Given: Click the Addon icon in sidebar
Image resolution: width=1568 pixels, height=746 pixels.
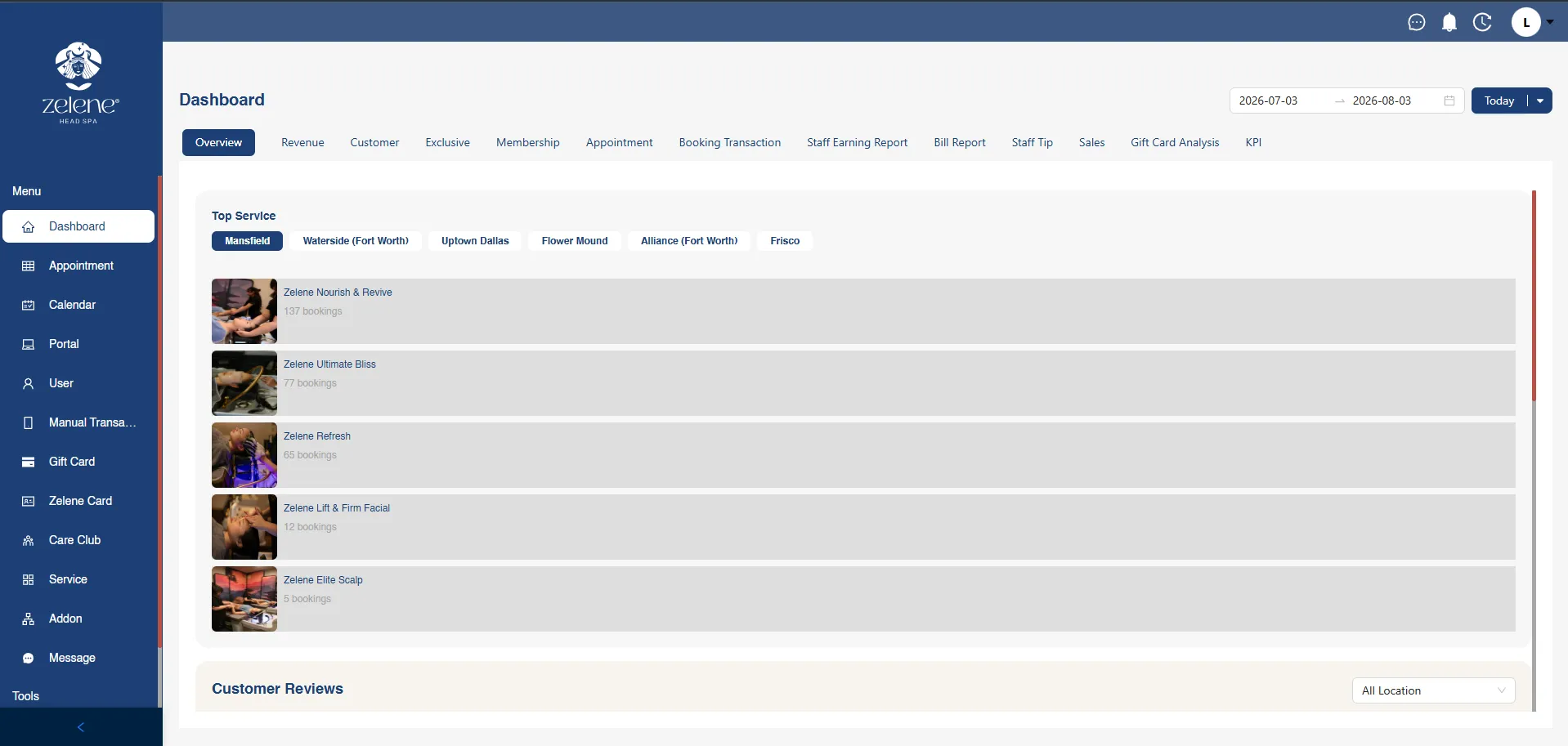Looking at the screenshot, I should [x=29, y=619].
